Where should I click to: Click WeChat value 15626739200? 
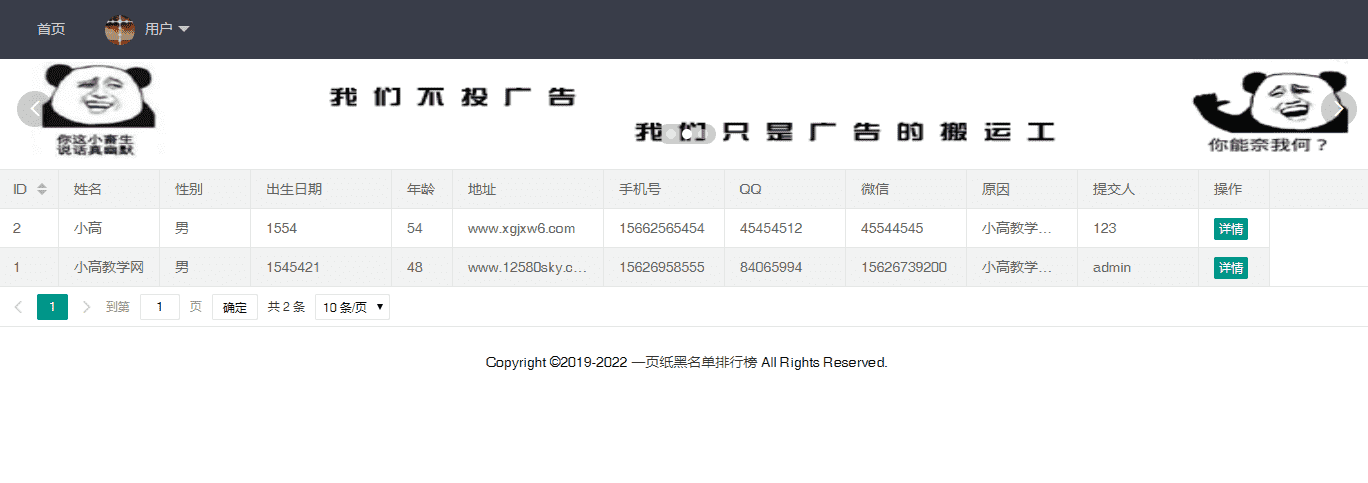point(904,267)
